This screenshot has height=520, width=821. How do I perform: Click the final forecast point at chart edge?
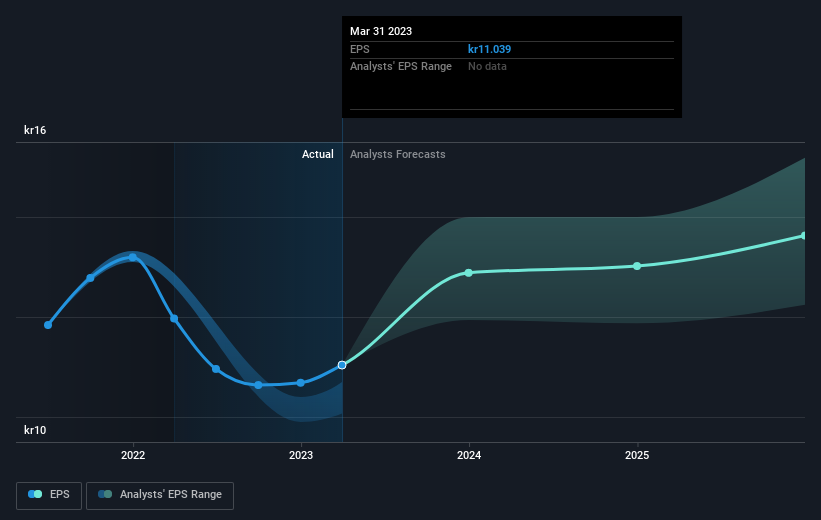pyautogui.click(x=804, y=236)
